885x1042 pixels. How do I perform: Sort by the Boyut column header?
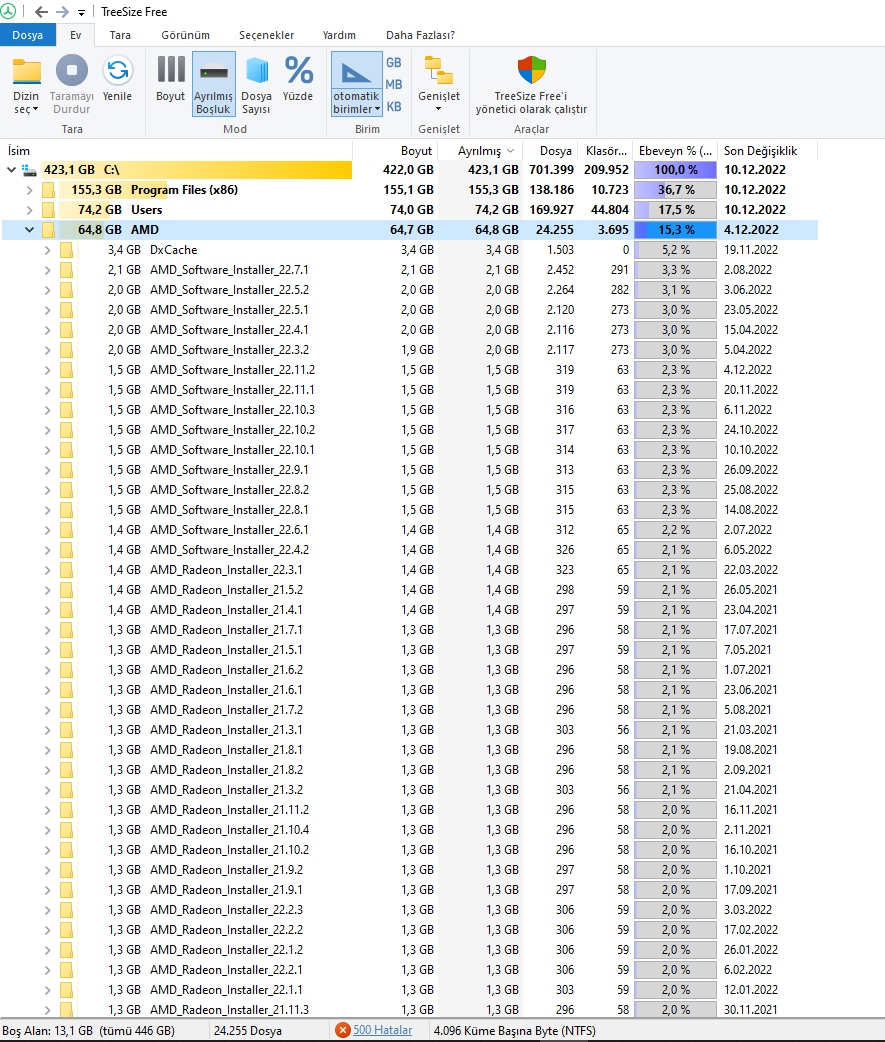(x=416, y=151)
